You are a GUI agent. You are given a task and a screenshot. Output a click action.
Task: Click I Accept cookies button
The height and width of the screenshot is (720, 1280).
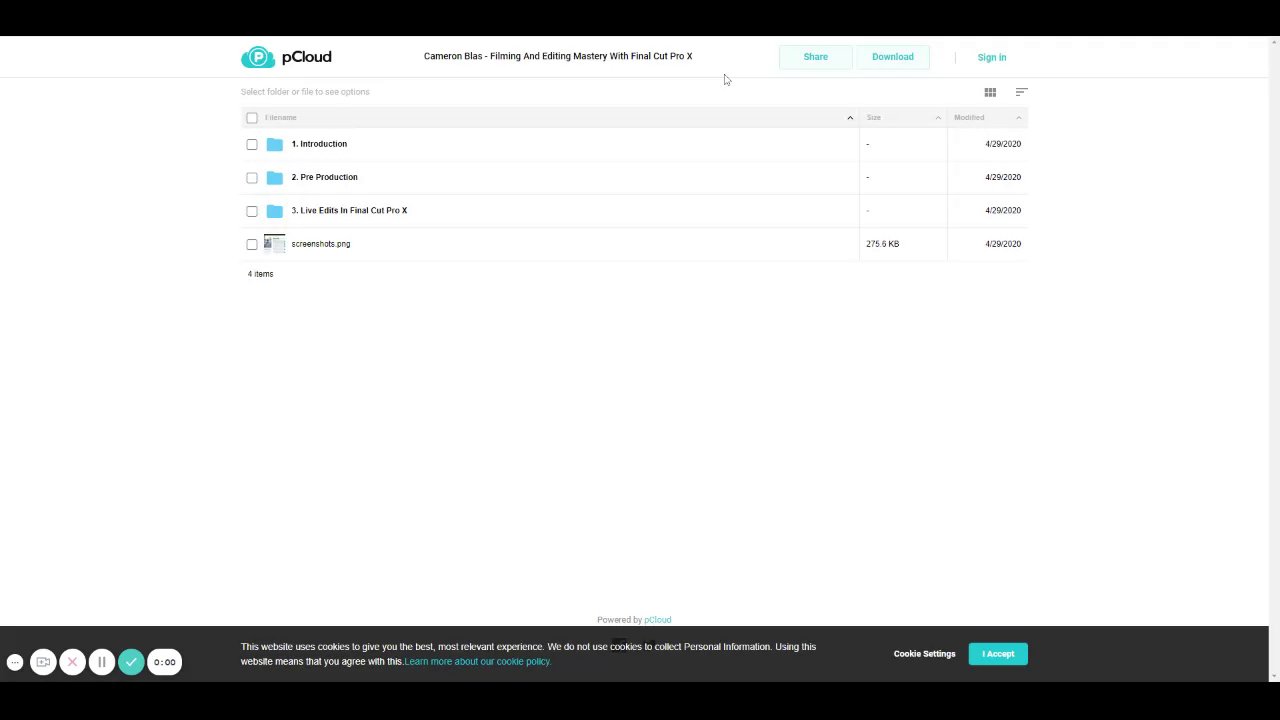click(x=998, y=654)
